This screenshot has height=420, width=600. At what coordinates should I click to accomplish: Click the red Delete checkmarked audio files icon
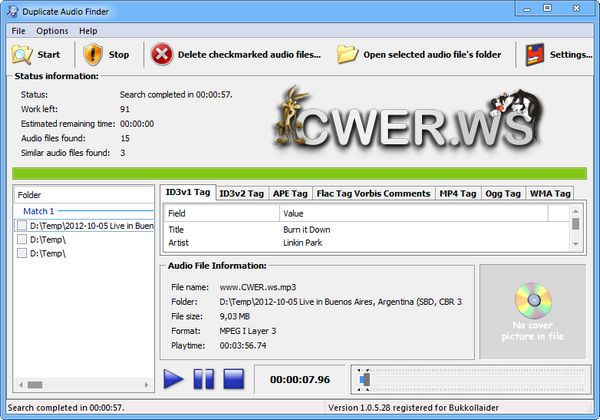(161, 54)
